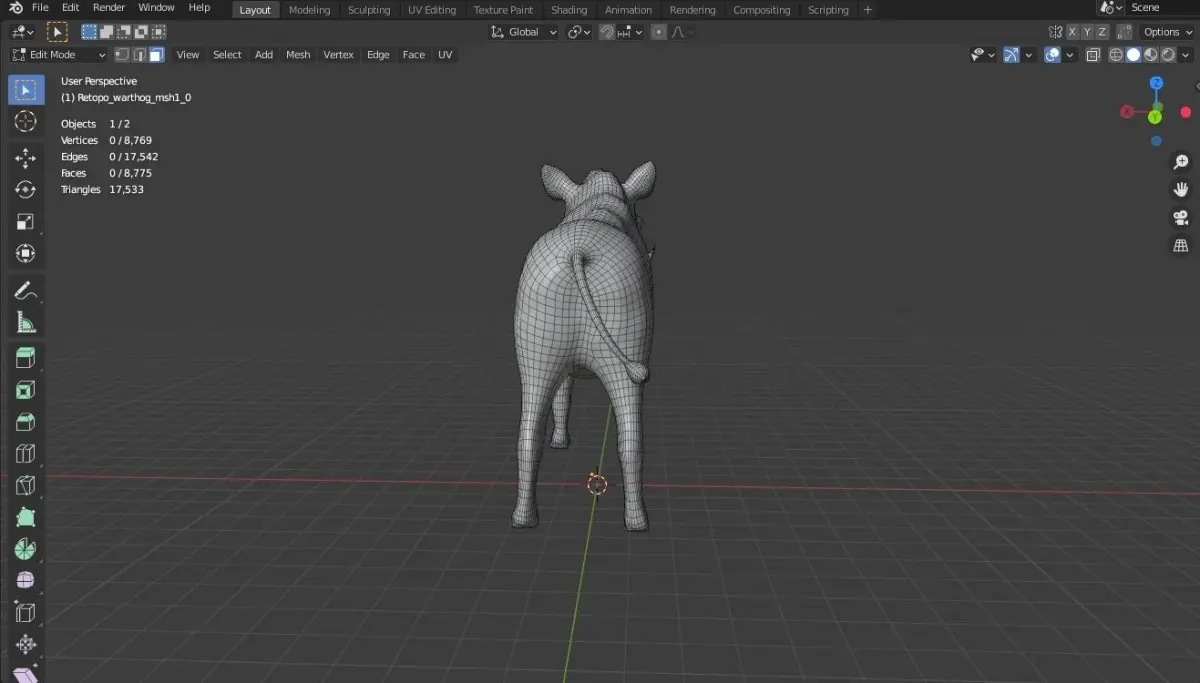
Task: Toggle proportional editing
Action: [659, 32]
